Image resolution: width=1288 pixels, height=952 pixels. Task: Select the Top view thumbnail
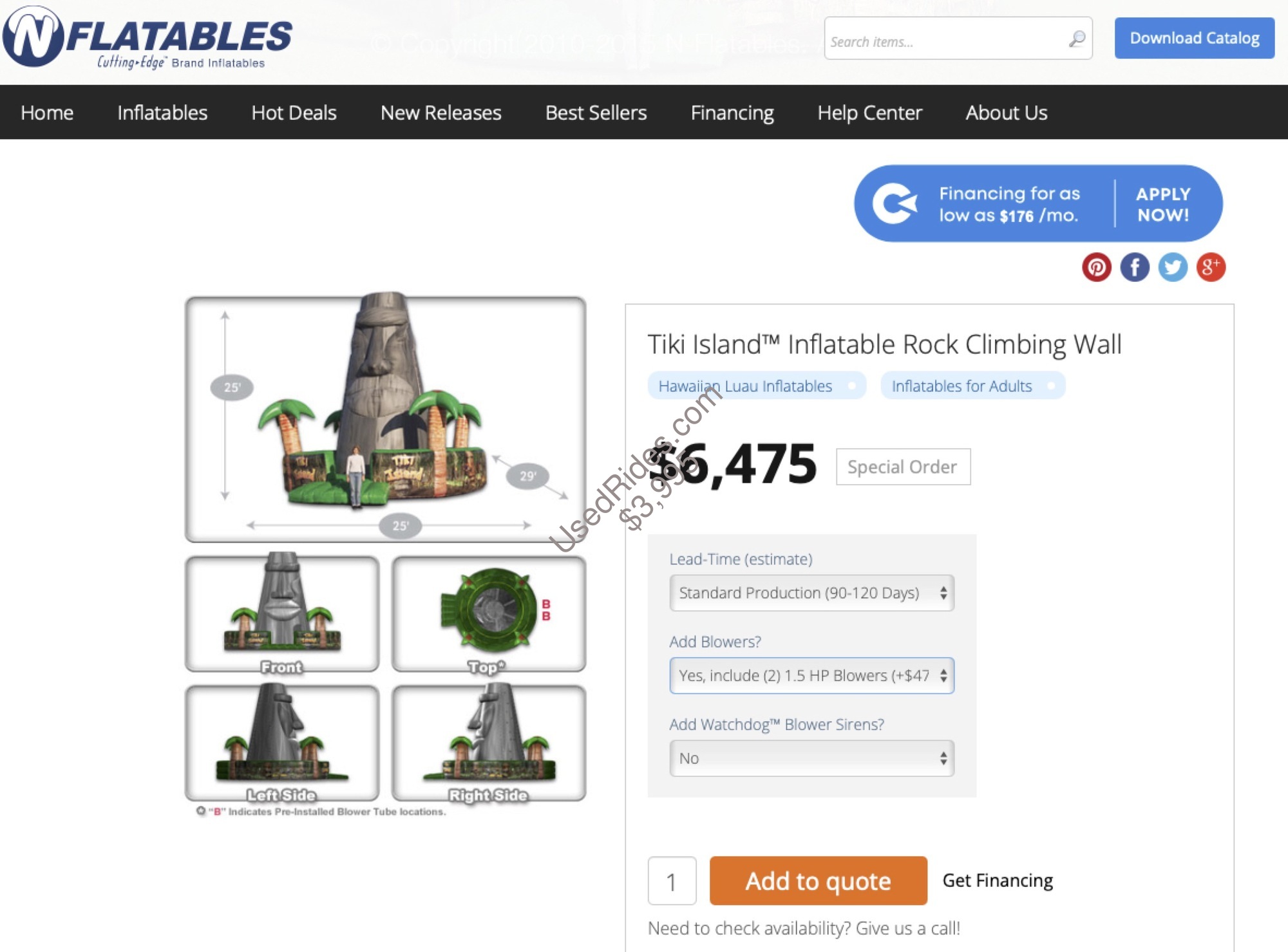pos(488,613)
